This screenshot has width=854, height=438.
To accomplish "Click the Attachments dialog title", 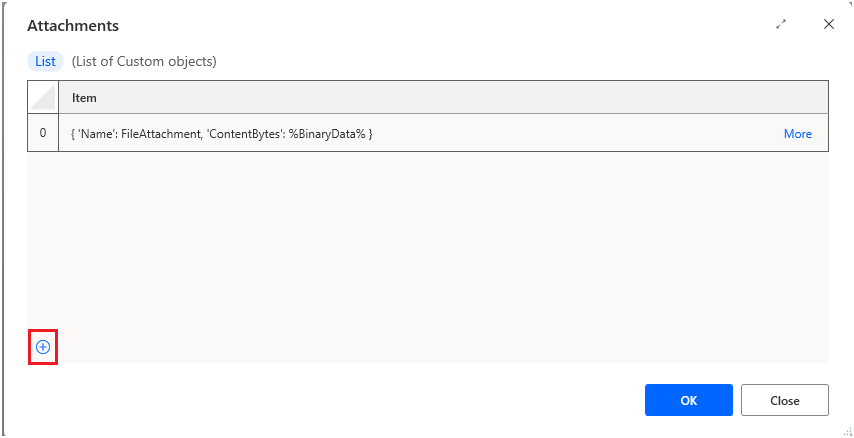I will tap(73, 26).
